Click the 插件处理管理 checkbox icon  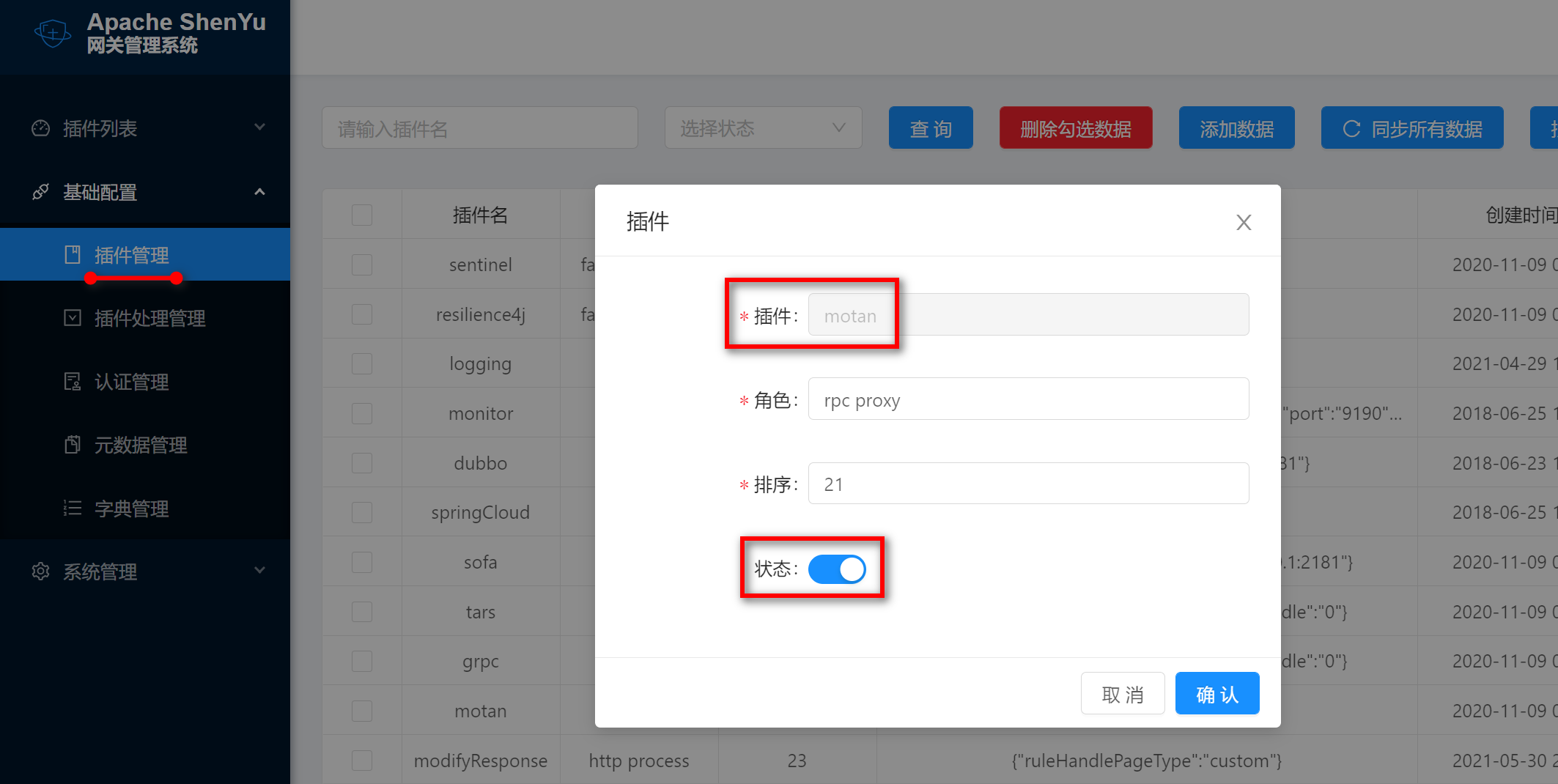point(73,318)
